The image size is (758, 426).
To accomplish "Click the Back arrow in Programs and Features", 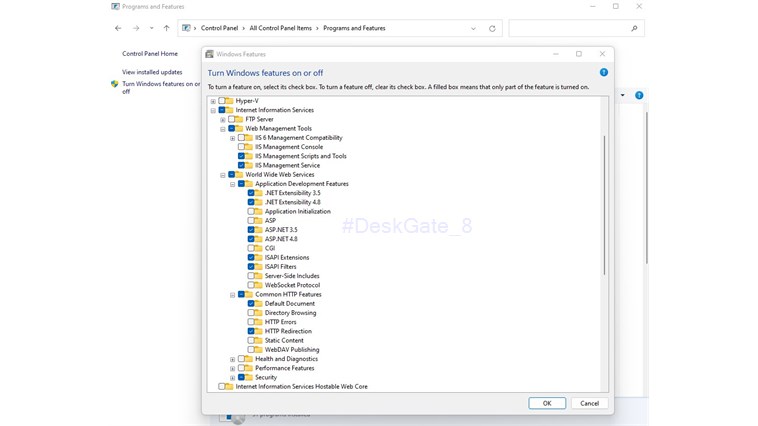I will tap(118, 28).
